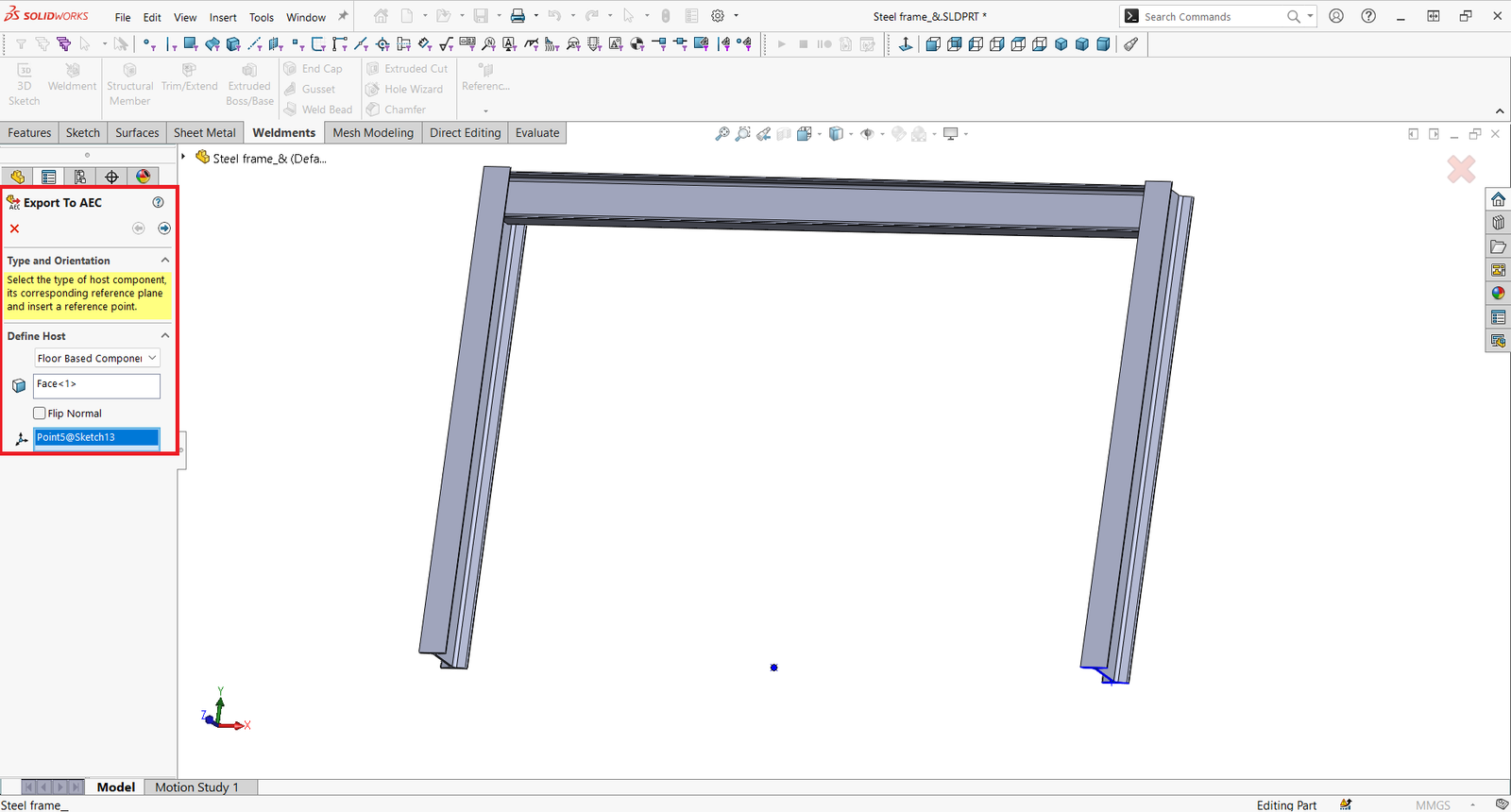Collapse the Type and Orientation section

click(165, 261)
